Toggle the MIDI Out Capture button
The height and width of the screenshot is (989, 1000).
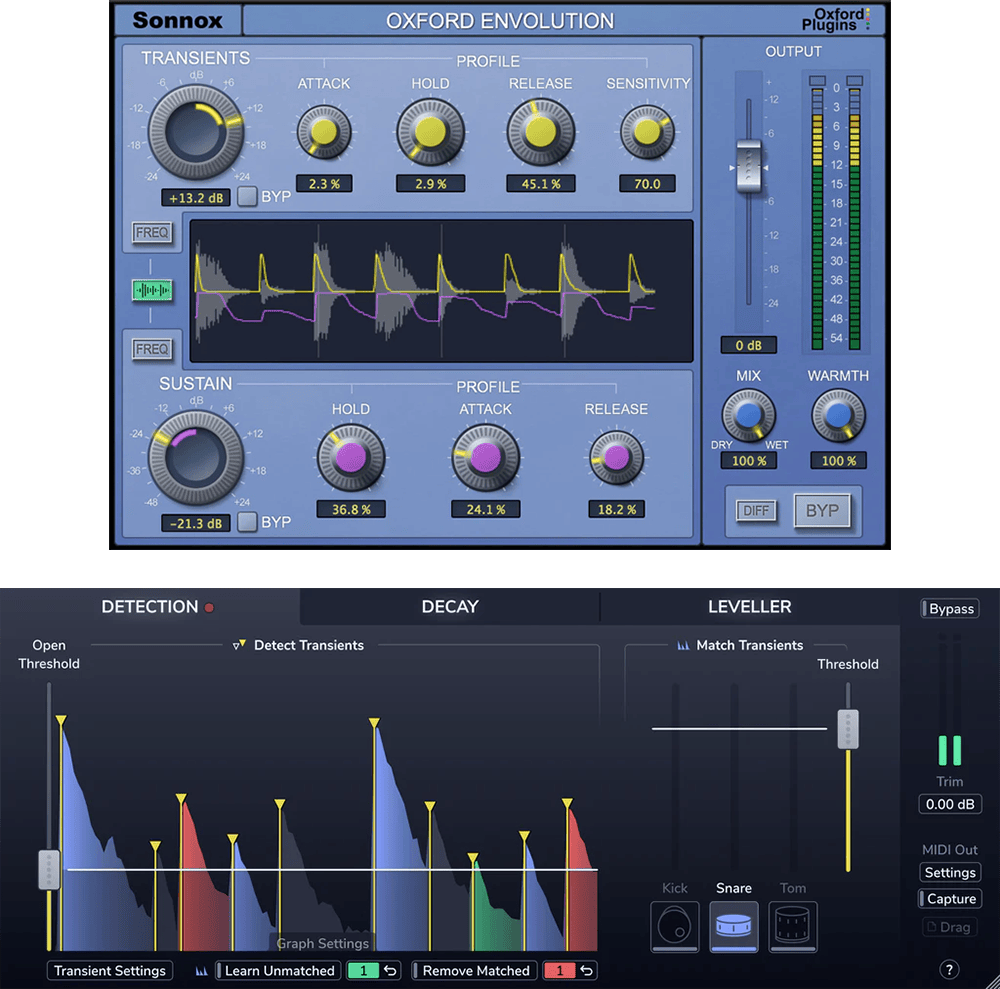pyautogui.click(x=949, y=899)
